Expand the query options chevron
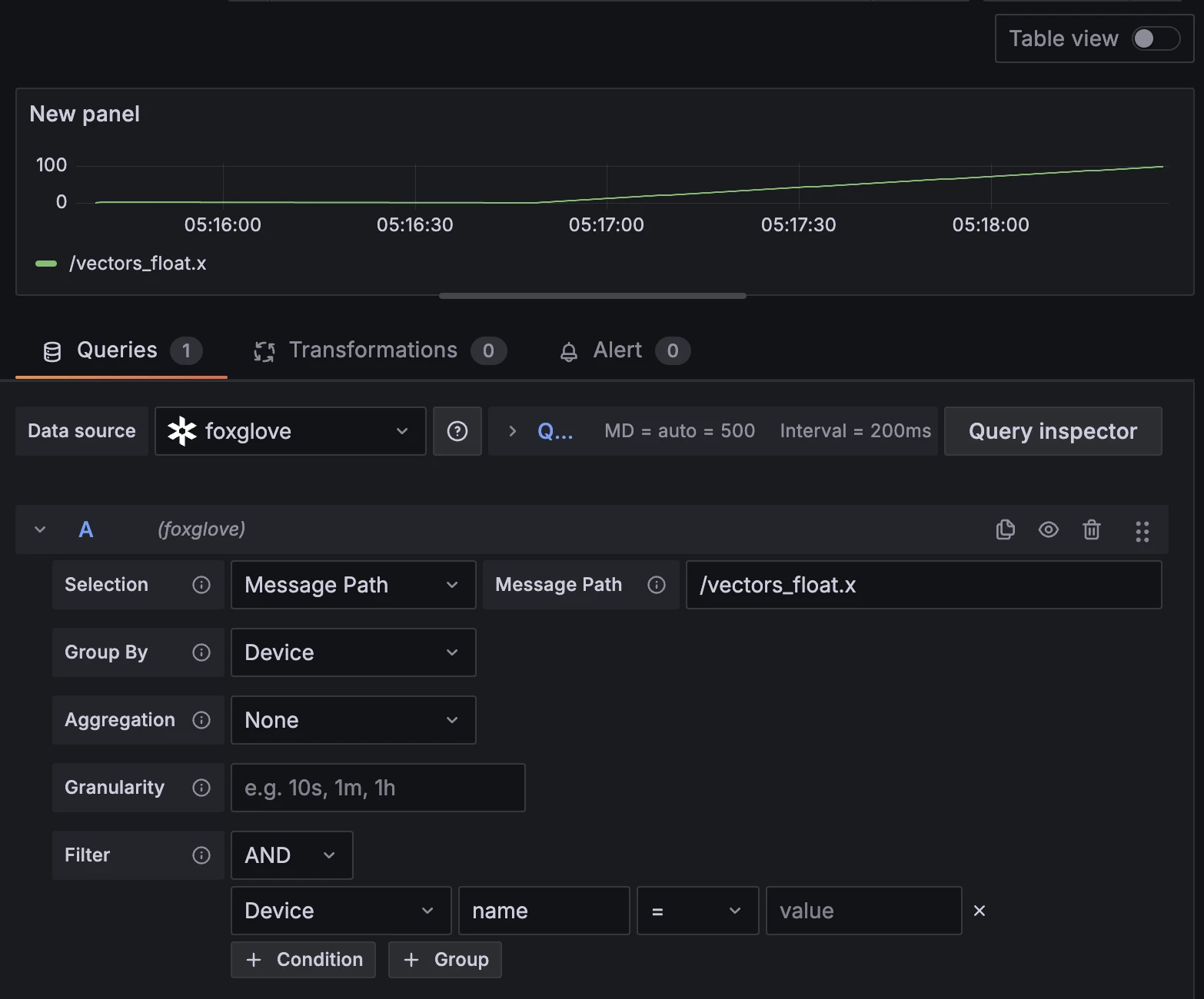Image resolution: width=1204 pixels, height=999 pixels. (513, 431)
